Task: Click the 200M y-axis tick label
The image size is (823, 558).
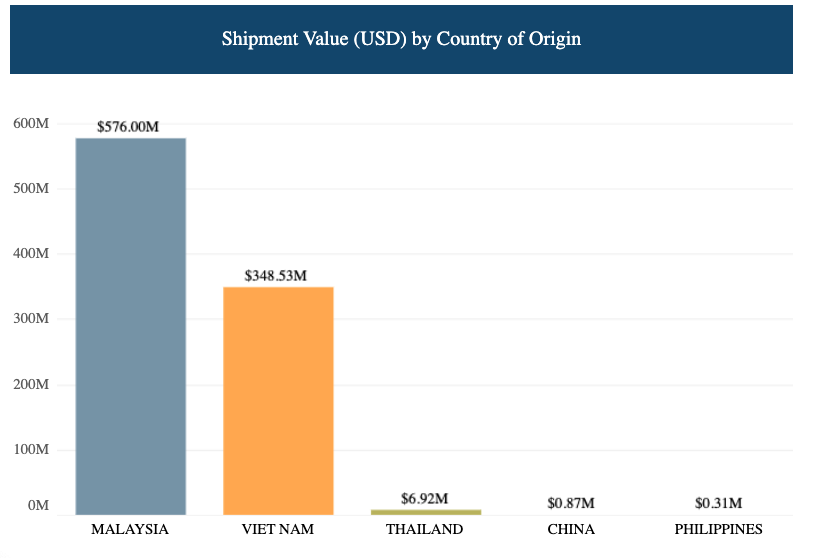Action: (x=31, y=385)
